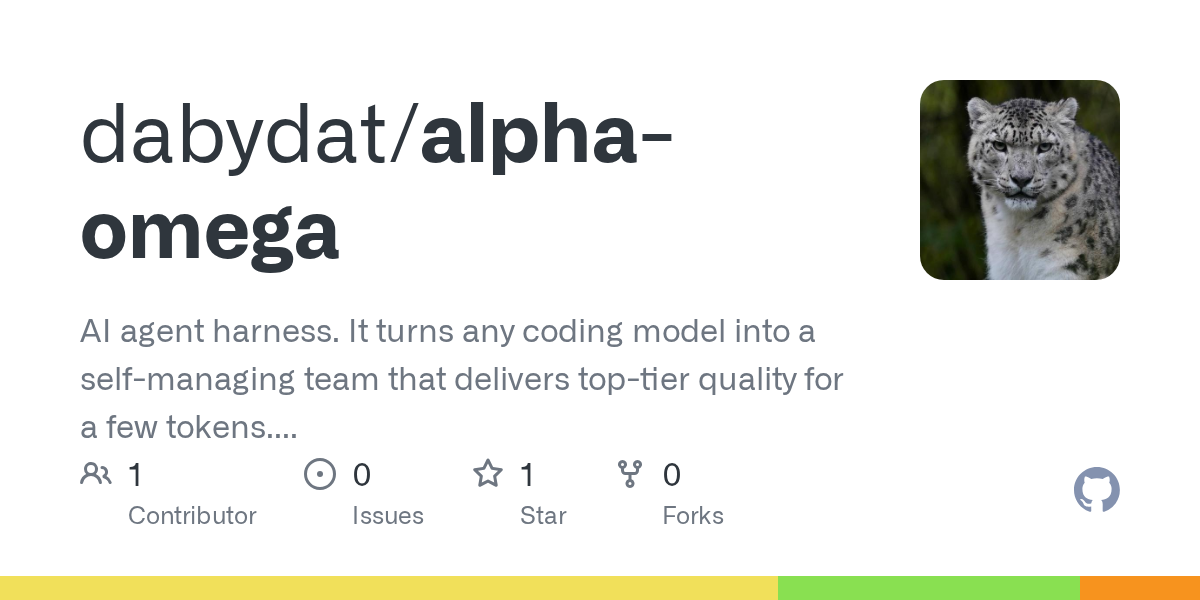
Task: Click the forks count number 0
Action: click(672, 475)
